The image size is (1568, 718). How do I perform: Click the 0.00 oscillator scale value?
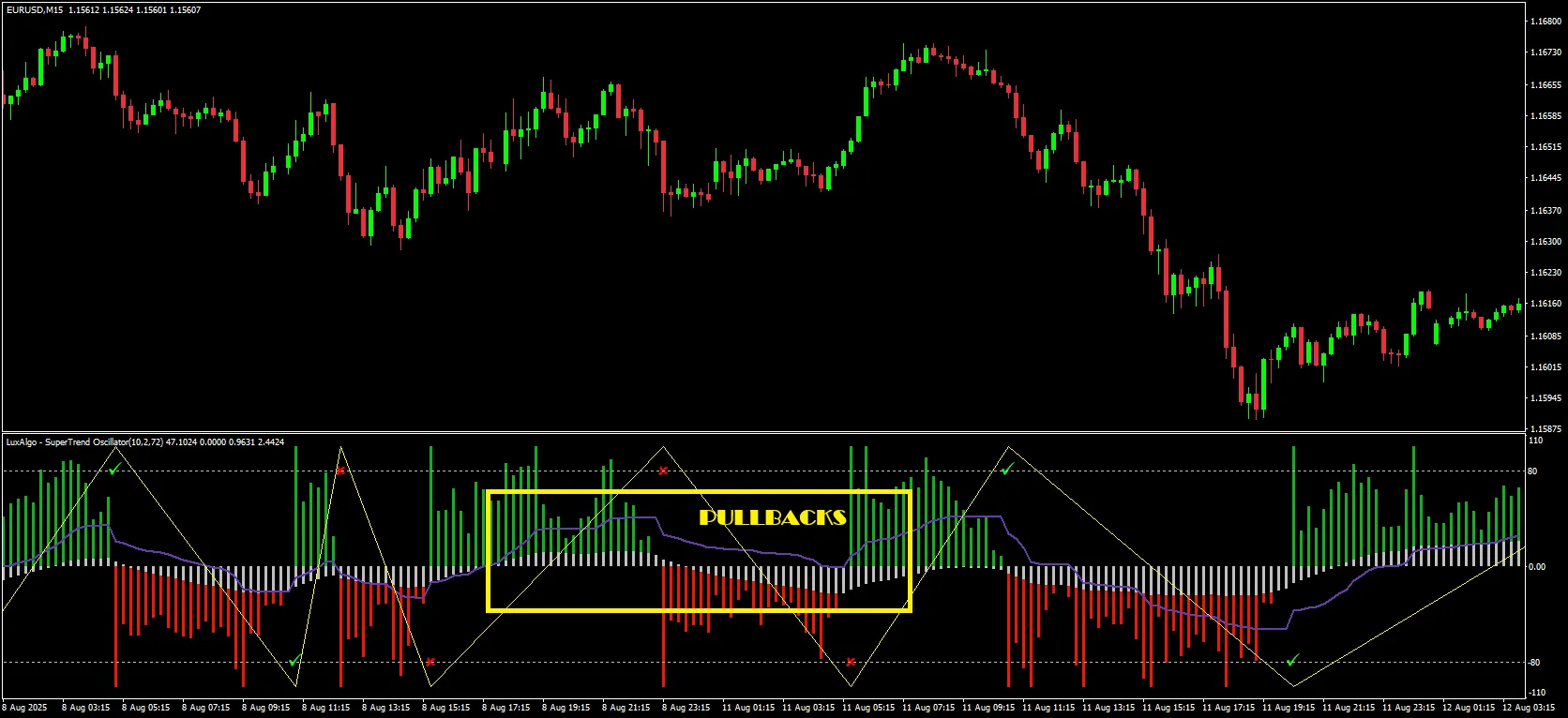pyautogui.click(x=1537, y=567)
